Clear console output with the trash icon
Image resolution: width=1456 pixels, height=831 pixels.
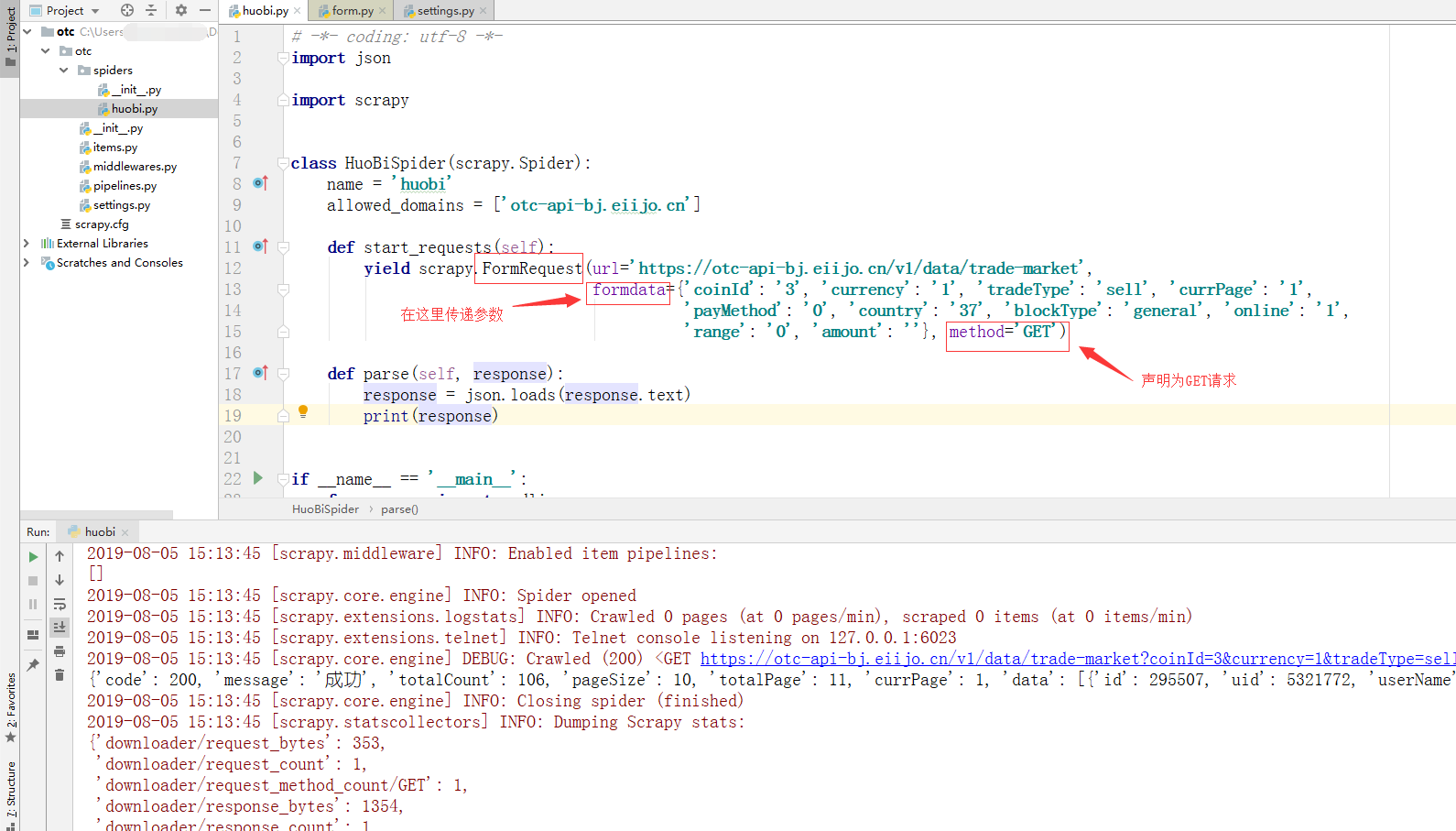(x=60, y=675)
